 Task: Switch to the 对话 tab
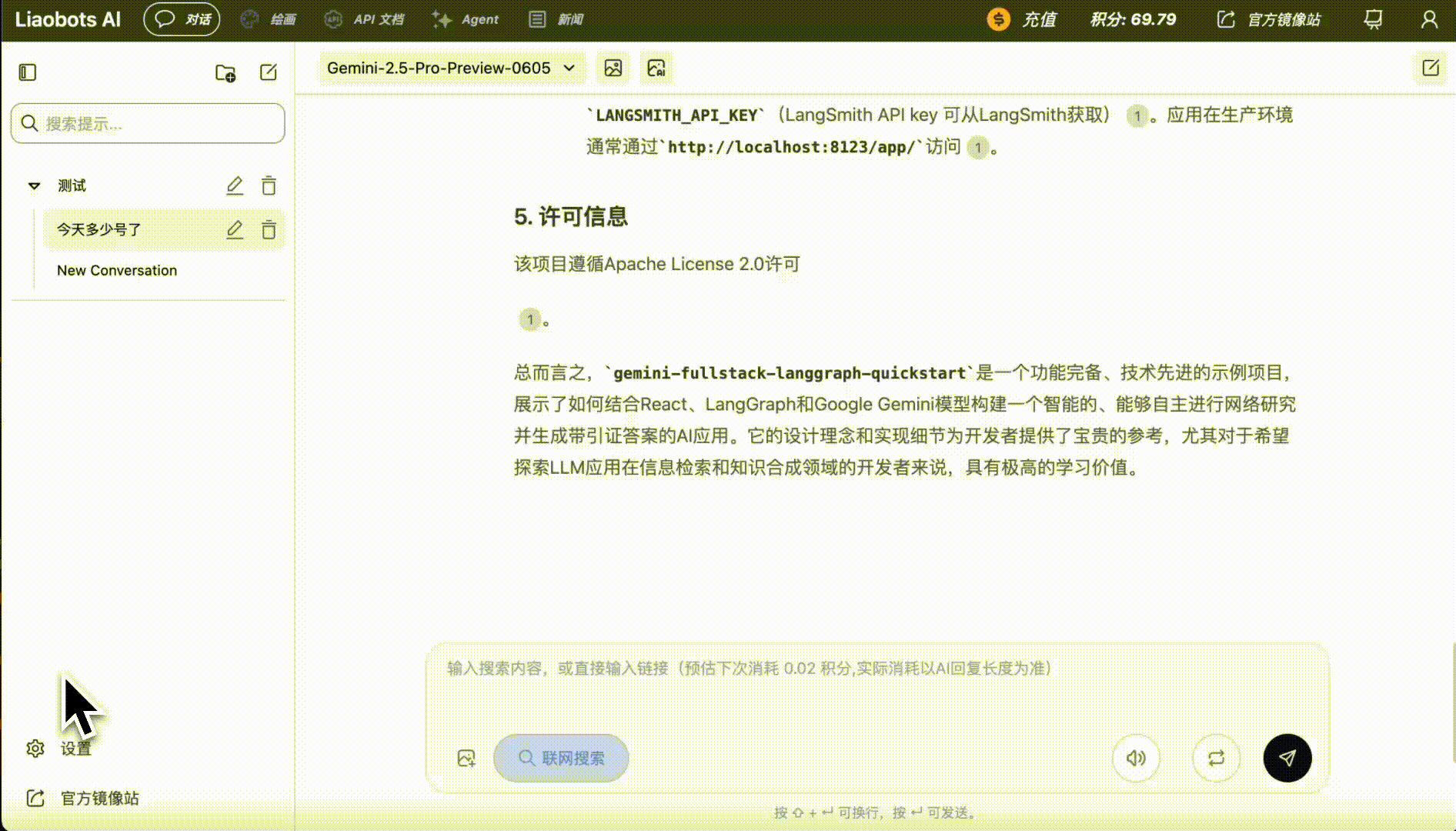[x=182, y=19]
